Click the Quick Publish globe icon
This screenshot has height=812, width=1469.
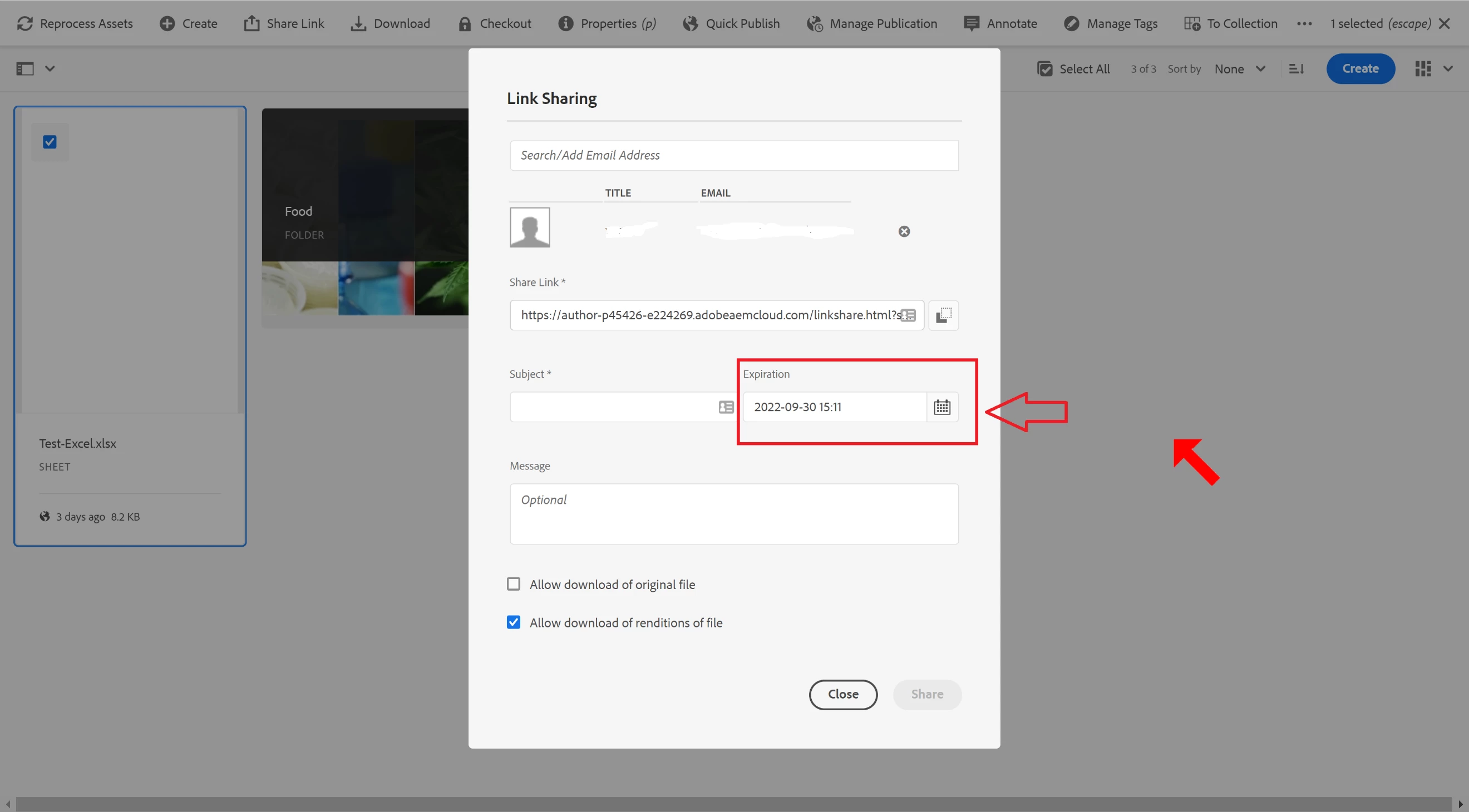click(x=691, y=23)
